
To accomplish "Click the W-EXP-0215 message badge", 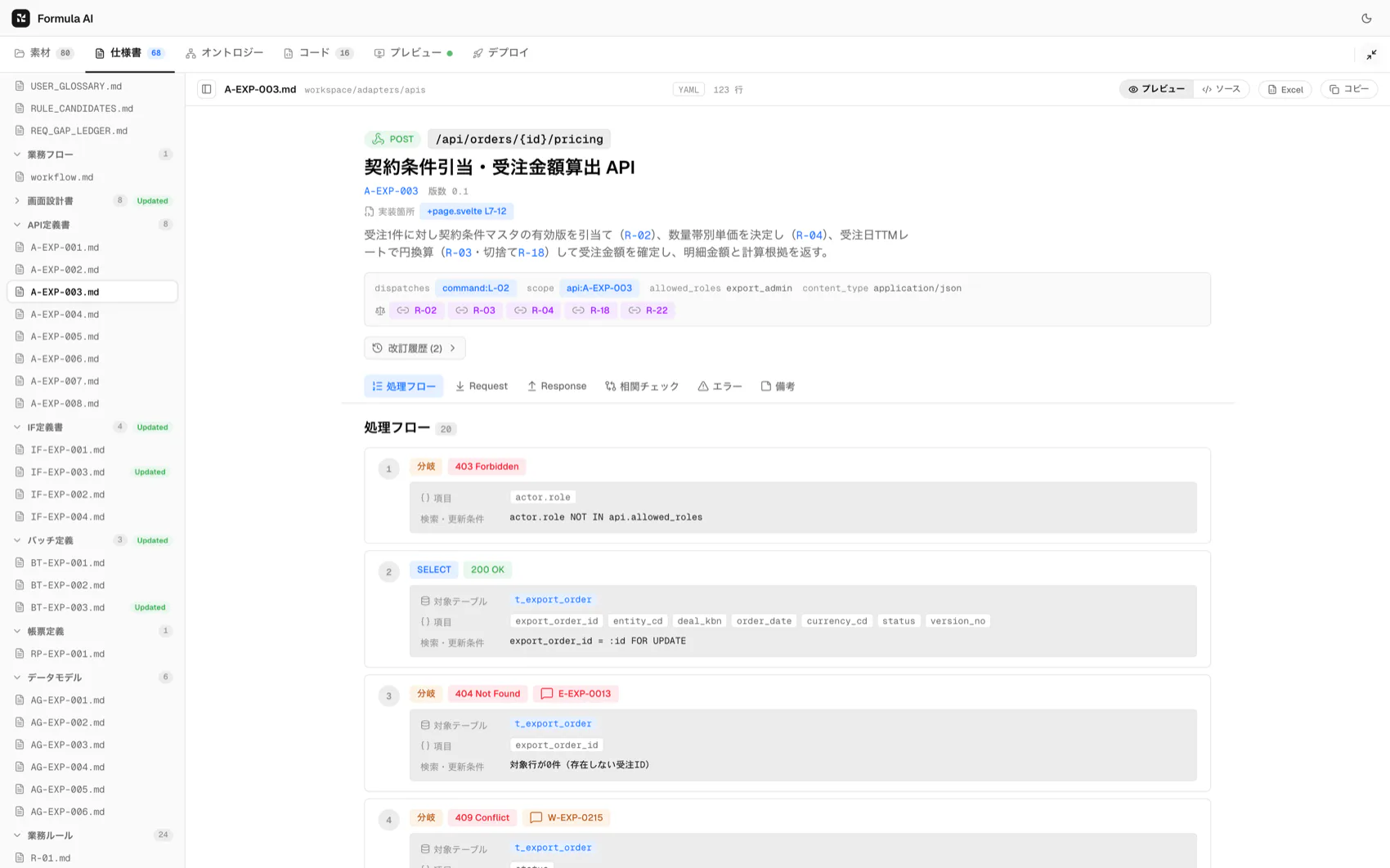I will (x=566, y=818).
